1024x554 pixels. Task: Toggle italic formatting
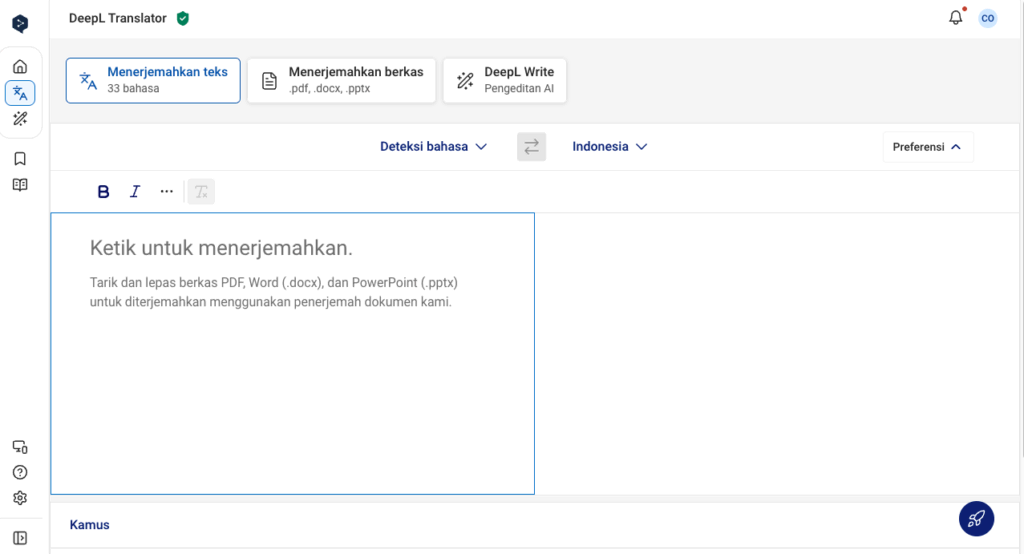(x=135, y=192)
